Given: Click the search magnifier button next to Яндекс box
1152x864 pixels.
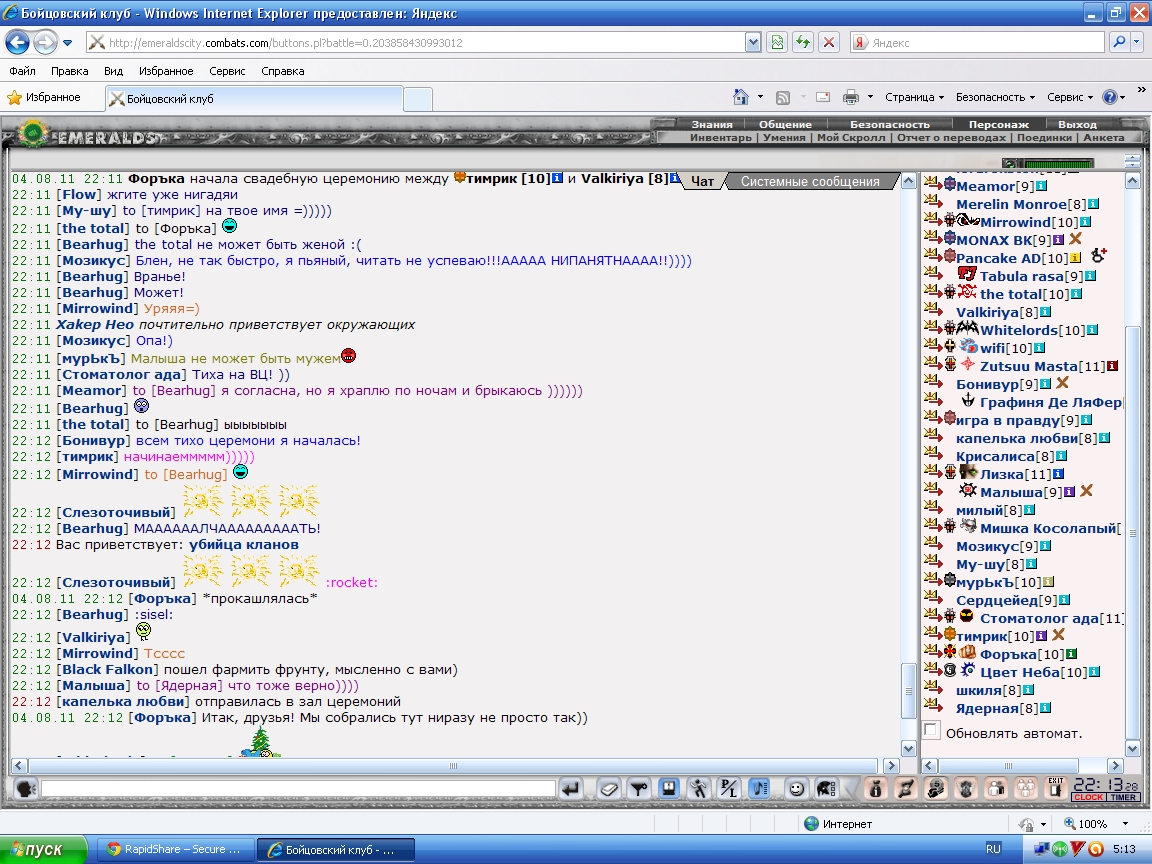Looking at the screenshot, I should 1119,43.
